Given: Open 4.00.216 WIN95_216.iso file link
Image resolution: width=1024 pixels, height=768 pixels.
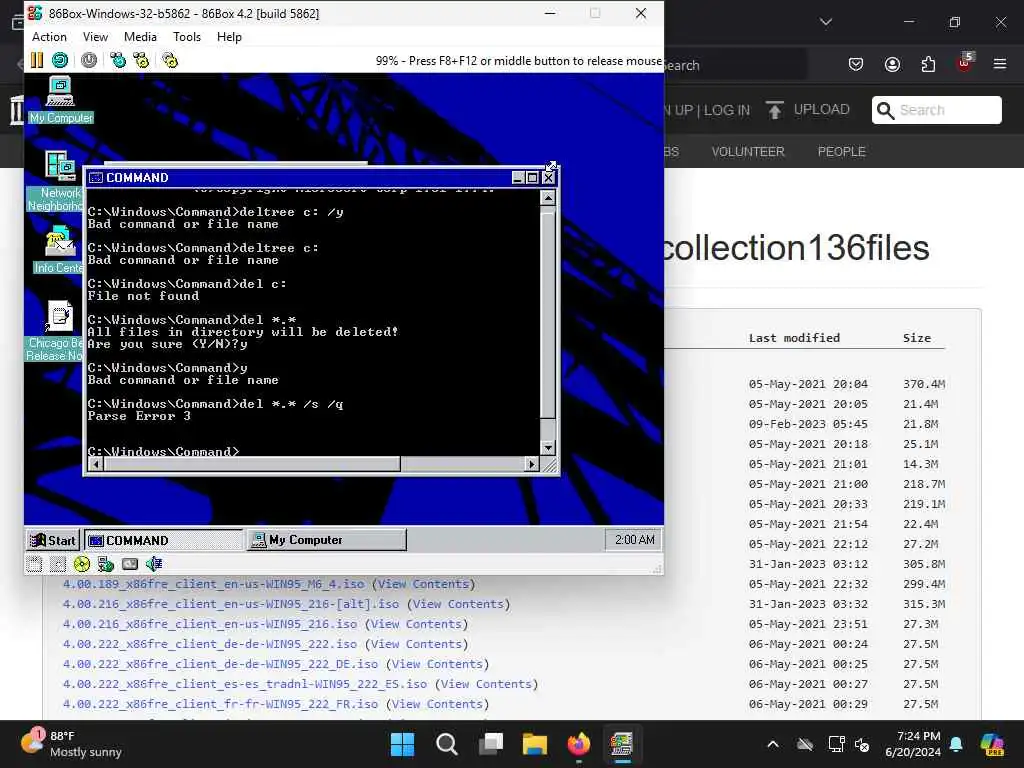Looking at the screenshot, I should pos(210,624).
